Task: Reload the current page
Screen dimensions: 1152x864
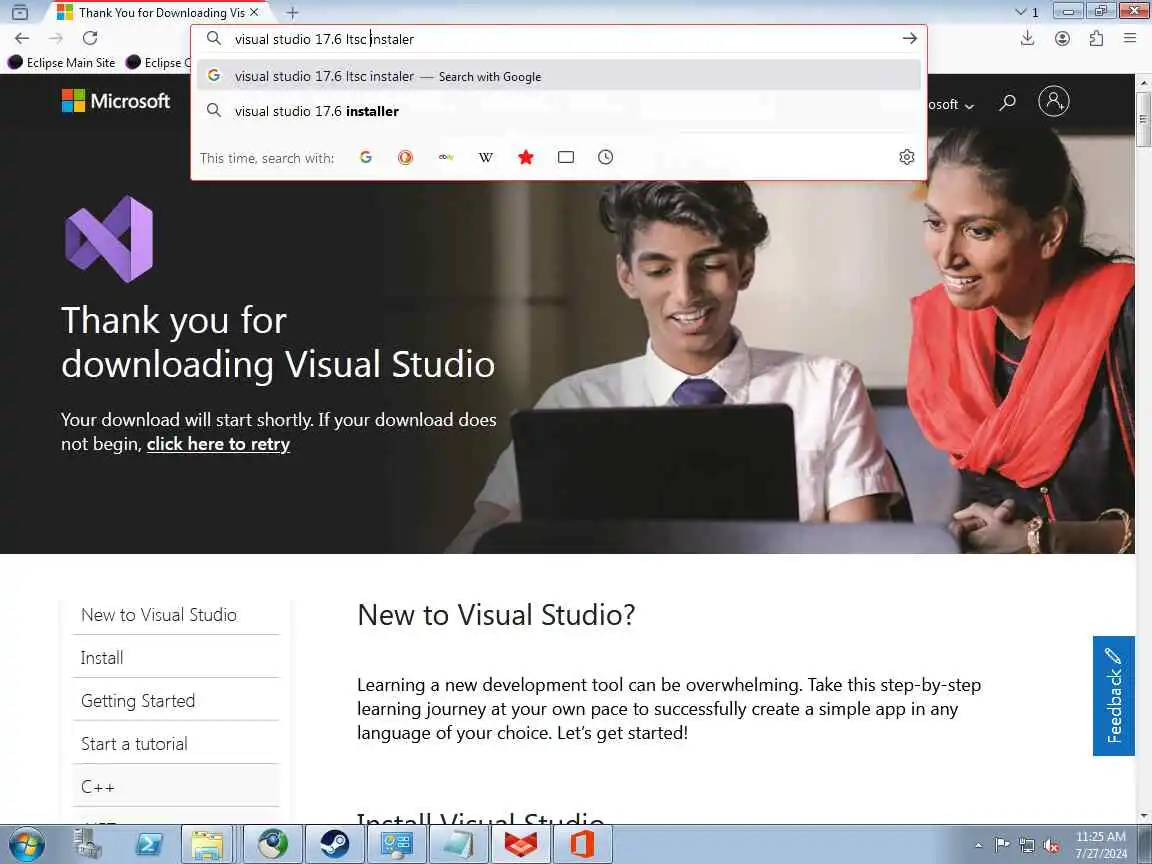Action: [90, 38]
